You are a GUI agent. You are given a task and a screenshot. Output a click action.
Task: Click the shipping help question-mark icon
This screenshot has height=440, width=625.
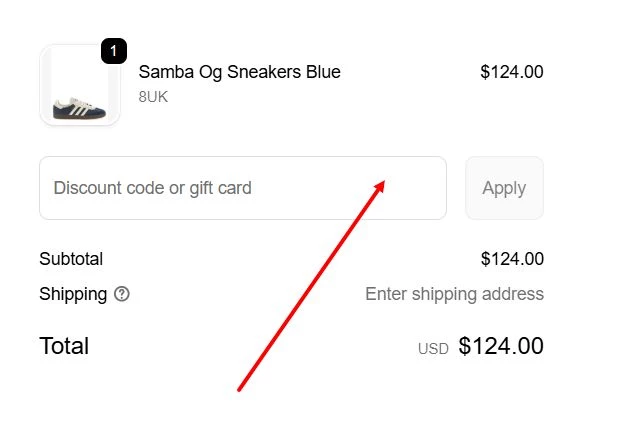[122, 294]
